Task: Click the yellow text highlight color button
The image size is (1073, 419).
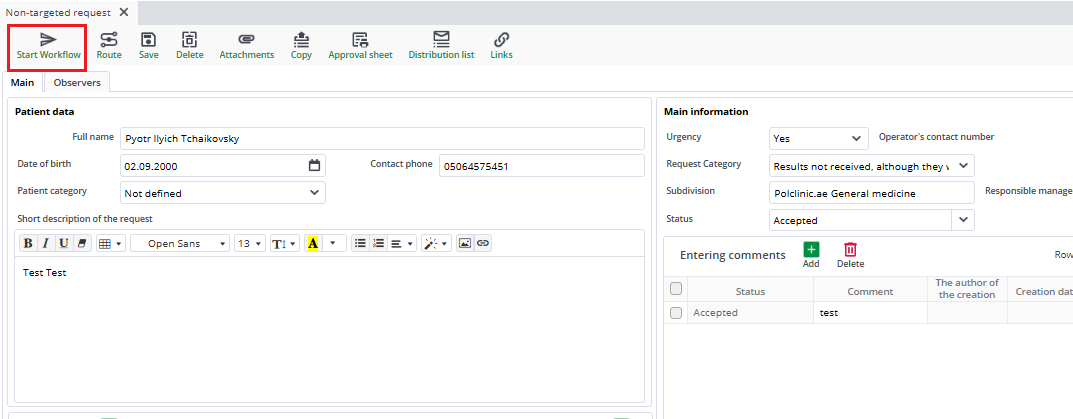Action: [x=313, y=243]
